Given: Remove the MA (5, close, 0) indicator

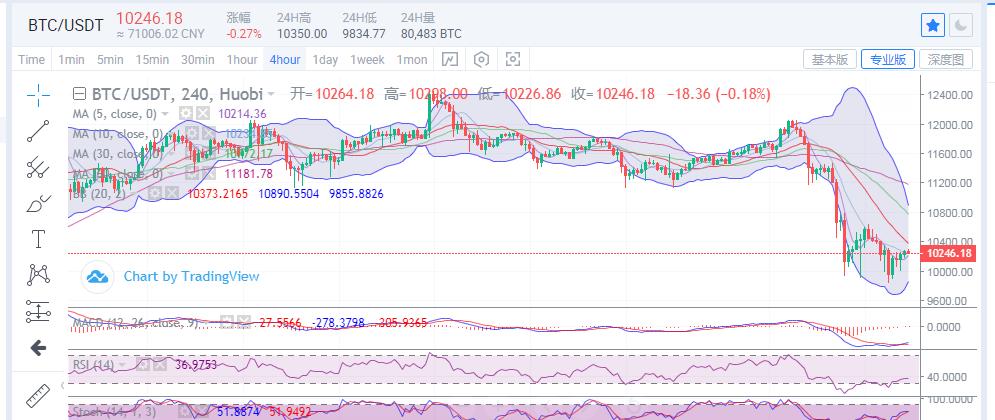Looking at the screenshot, I should tap(201, 114).
